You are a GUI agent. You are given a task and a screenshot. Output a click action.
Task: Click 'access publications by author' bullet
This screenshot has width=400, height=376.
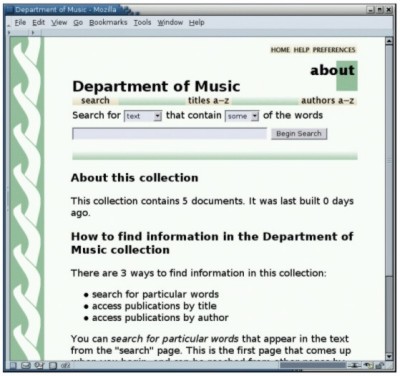point(160,318)
